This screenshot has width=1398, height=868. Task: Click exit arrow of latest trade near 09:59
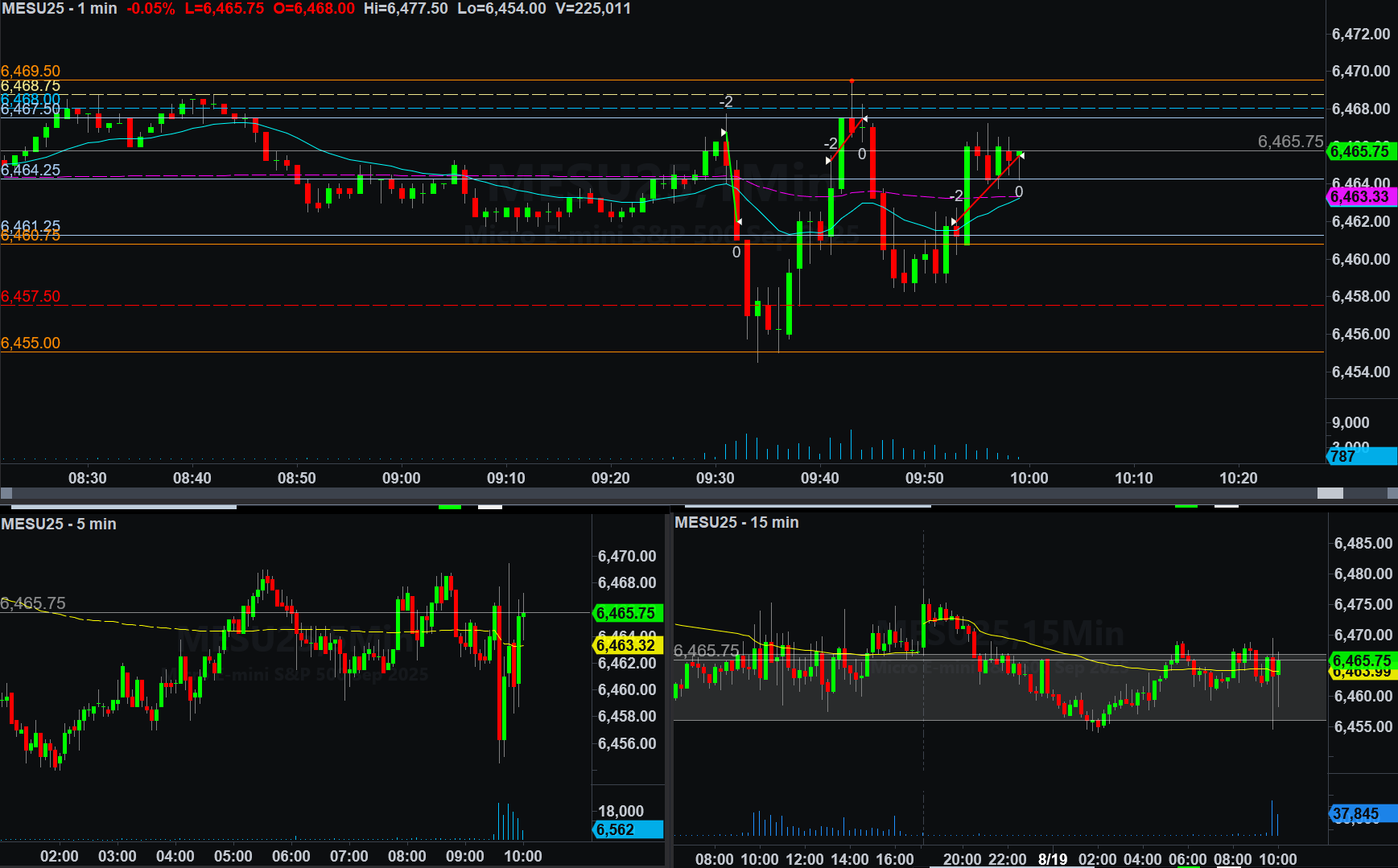coord(1021,154)
